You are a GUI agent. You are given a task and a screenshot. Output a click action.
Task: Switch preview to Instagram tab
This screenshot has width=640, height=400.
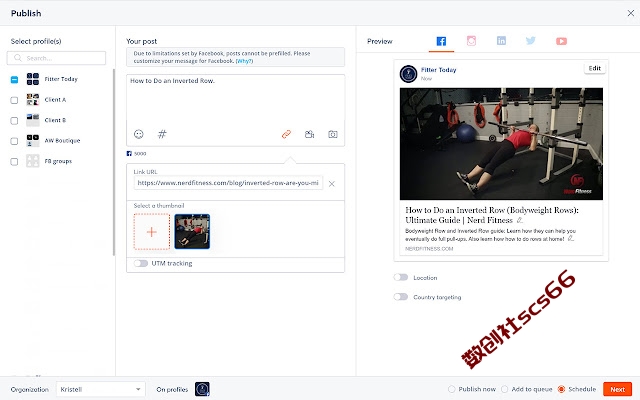471,41
